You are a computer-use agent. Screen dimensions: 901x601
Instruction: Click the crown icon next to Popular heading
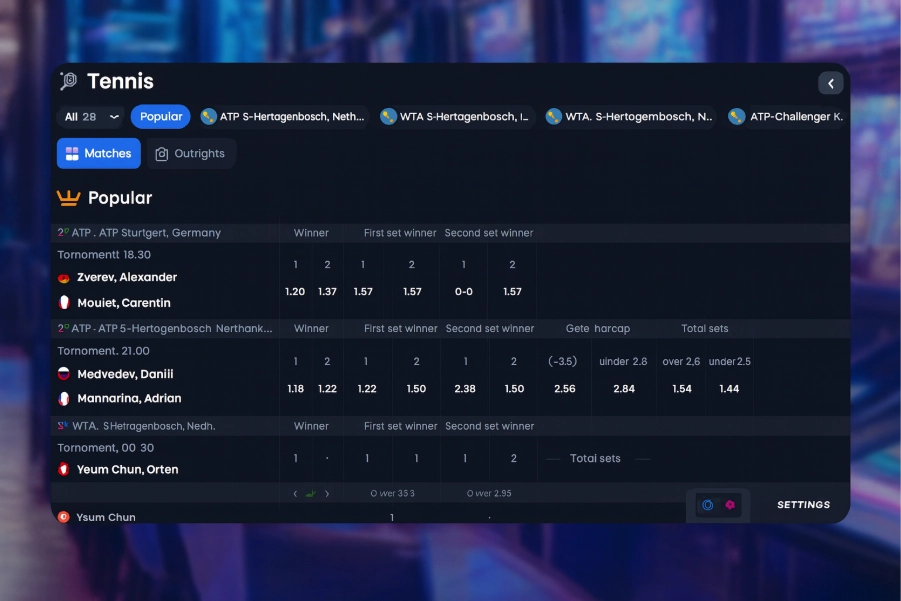69,198
